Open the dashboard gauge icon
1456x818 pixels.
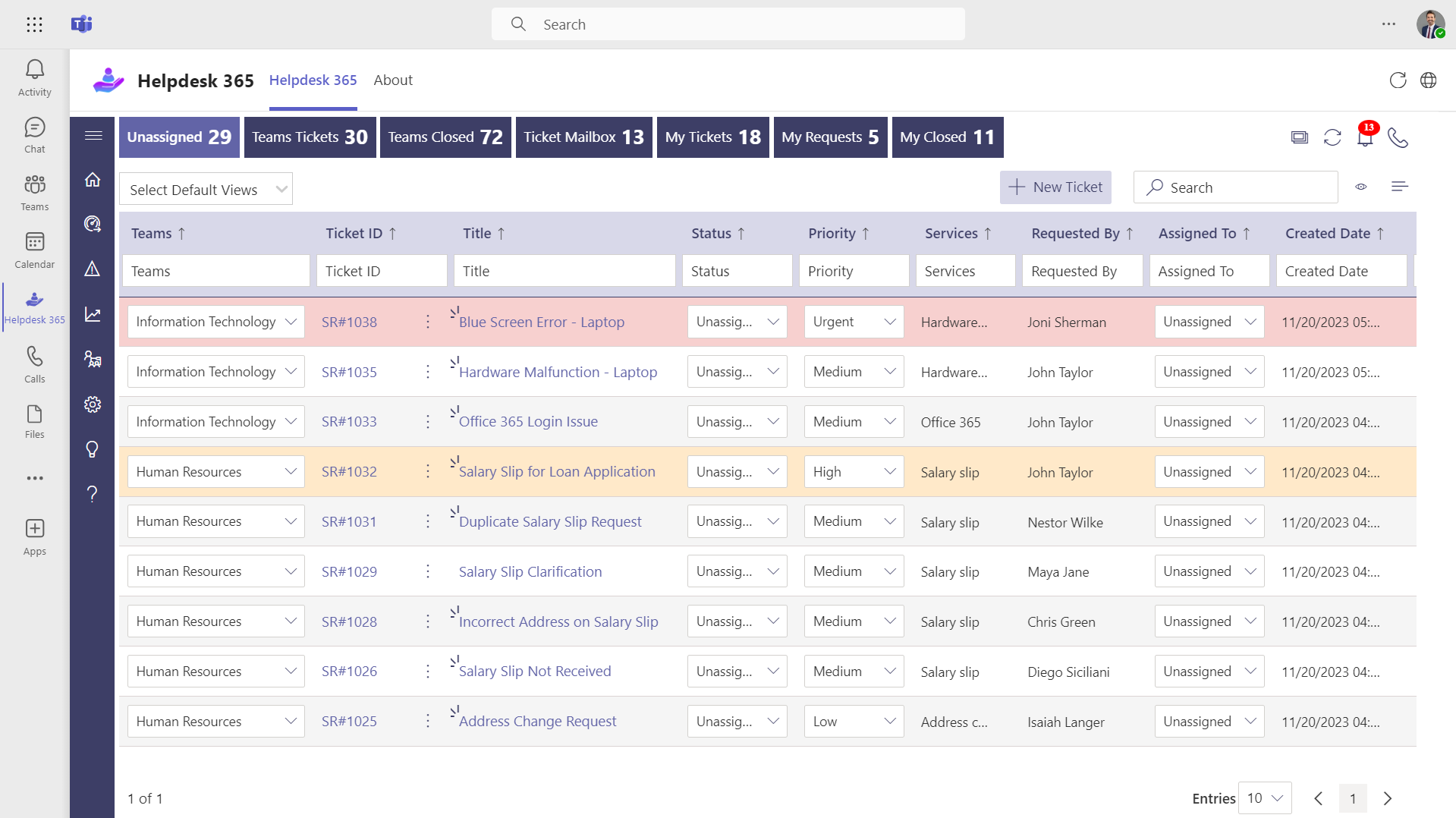pyautogui.click(x=93, y=224)
